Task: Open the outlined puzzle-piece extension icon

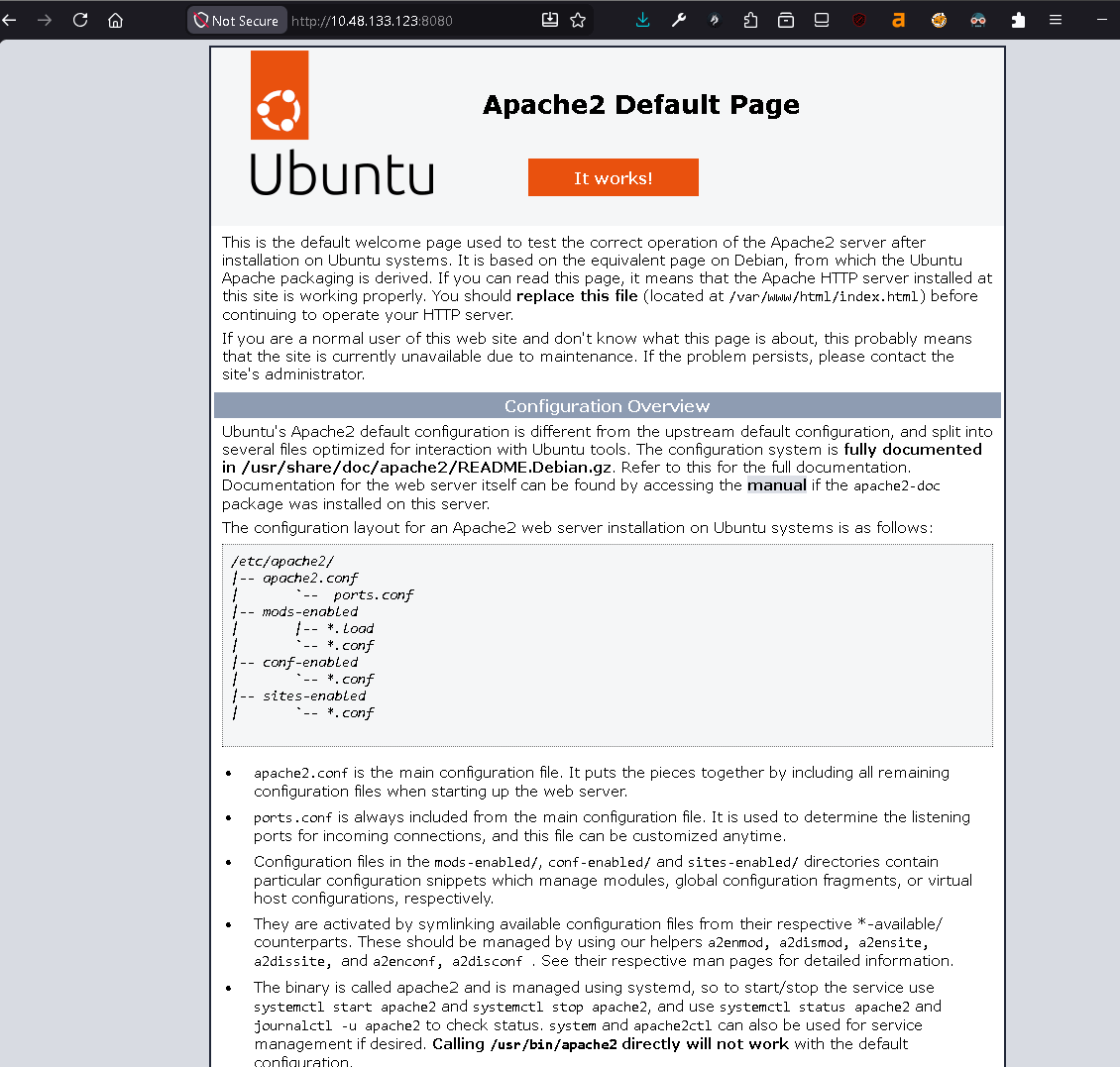Action: click(x=750, y=20)
